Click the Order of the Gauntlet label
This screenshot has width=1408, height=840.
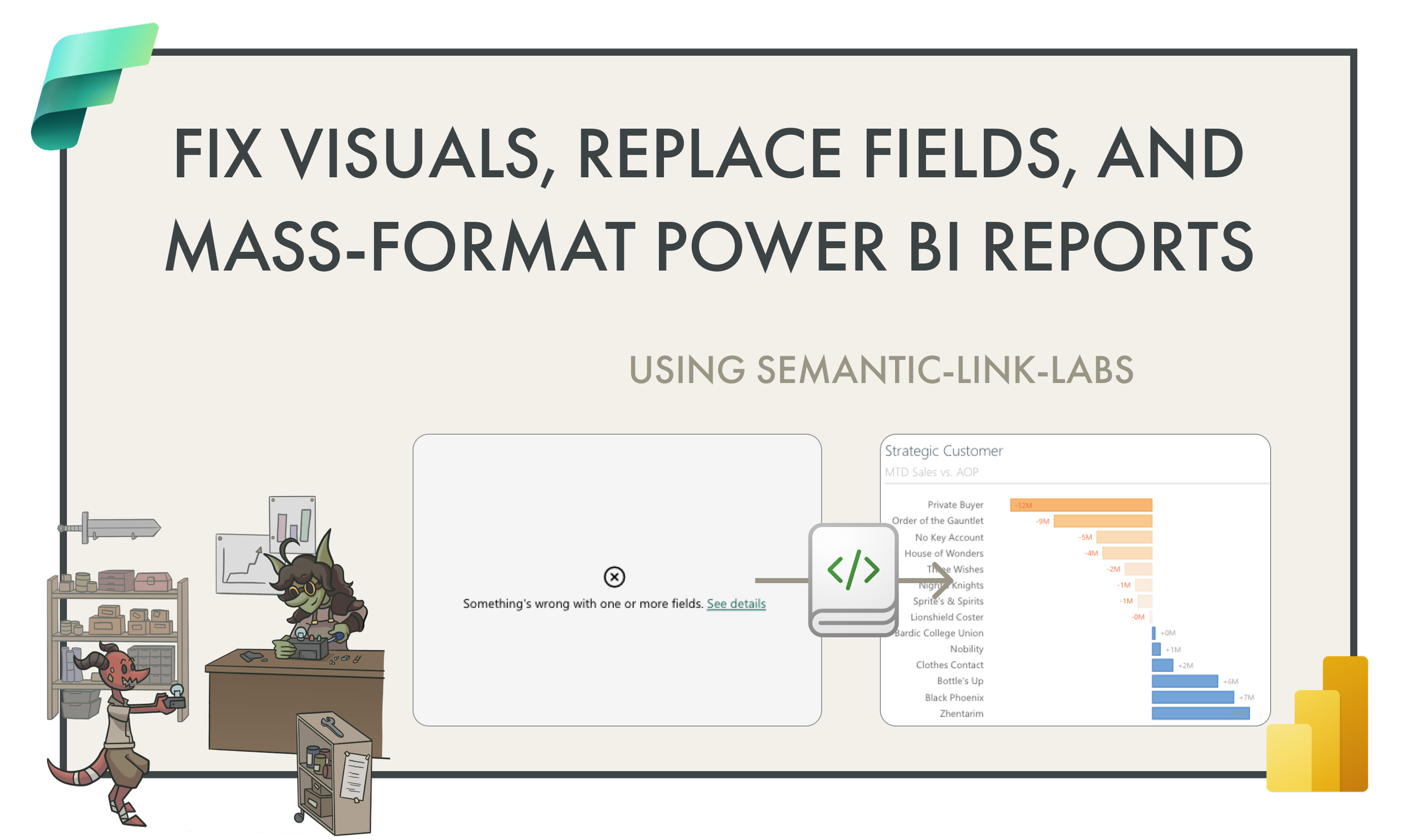tap(938, 521)
